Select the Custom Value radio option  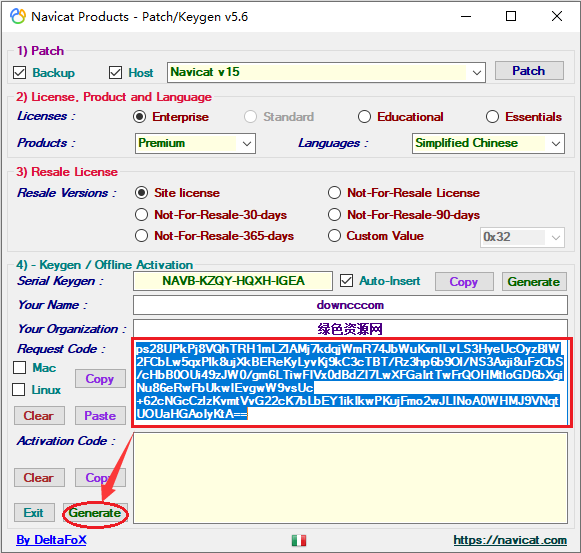point(334,236)
